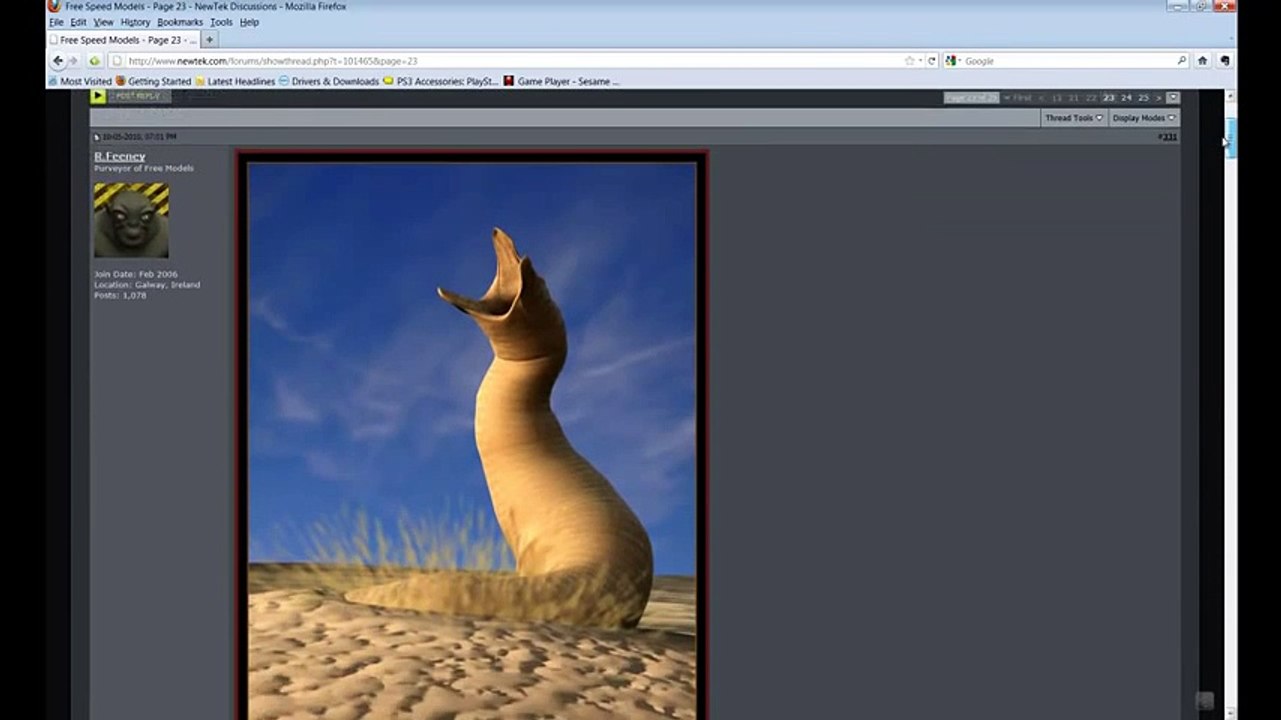Open the Game Player - Sesame bookmark
This screenshot has width=1281, height=720.
tap(561, 81)
